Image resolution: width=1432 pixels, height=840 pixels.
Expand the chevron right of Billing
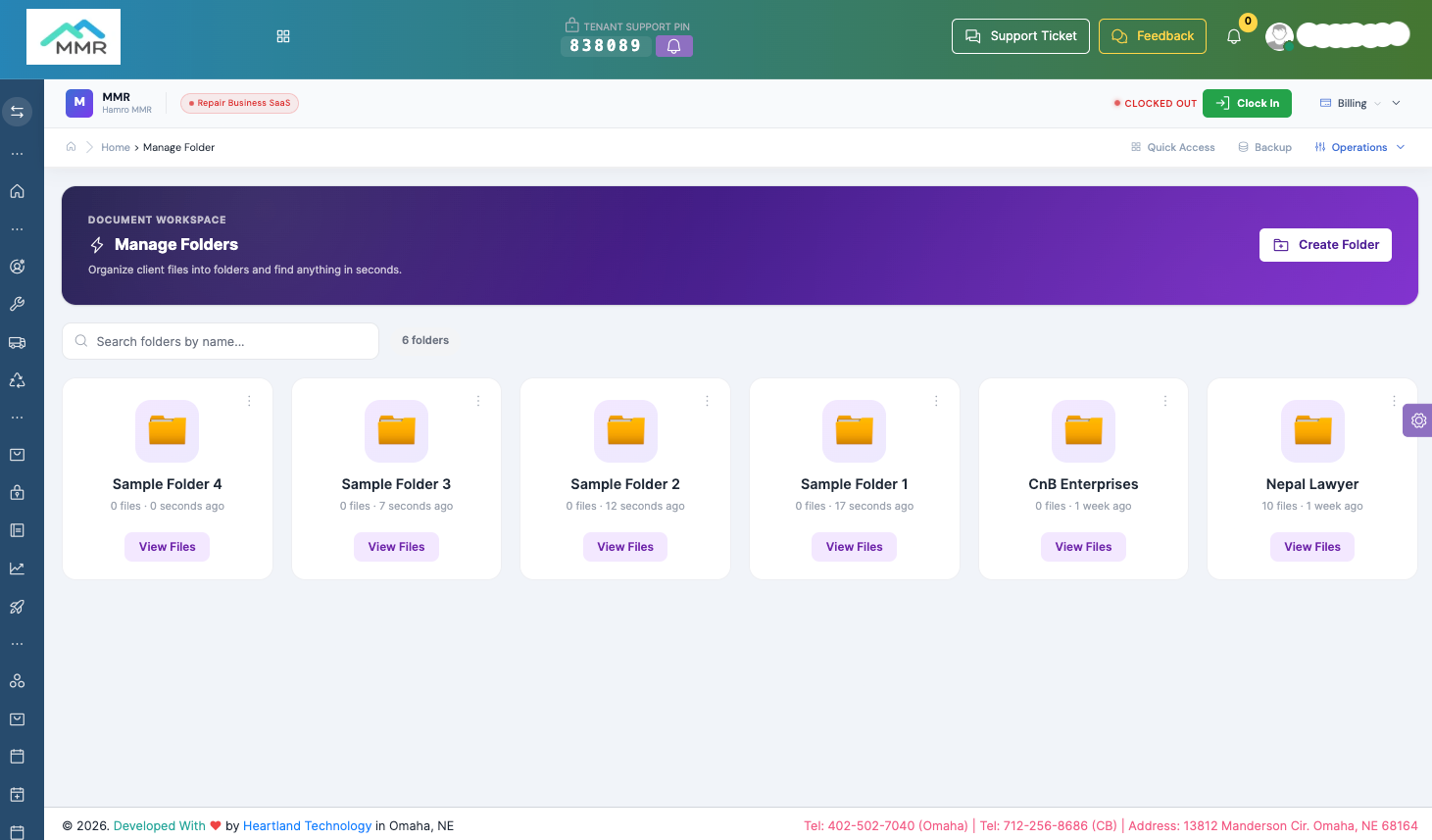[x=1396, y=103]
